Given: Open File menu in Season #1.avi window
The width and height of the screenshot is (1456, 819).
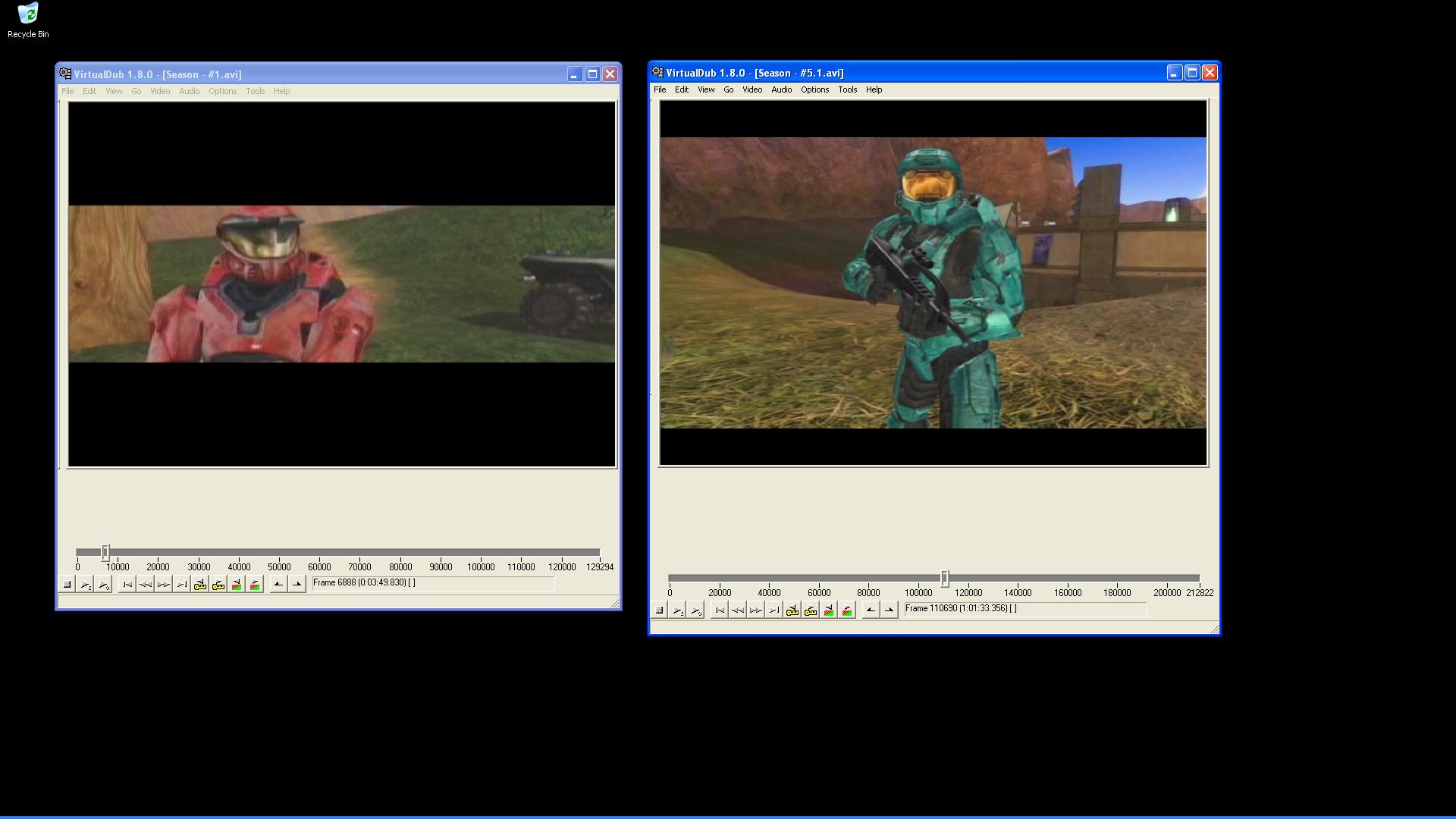Looking at the screenshot, I should coord(67,91).
